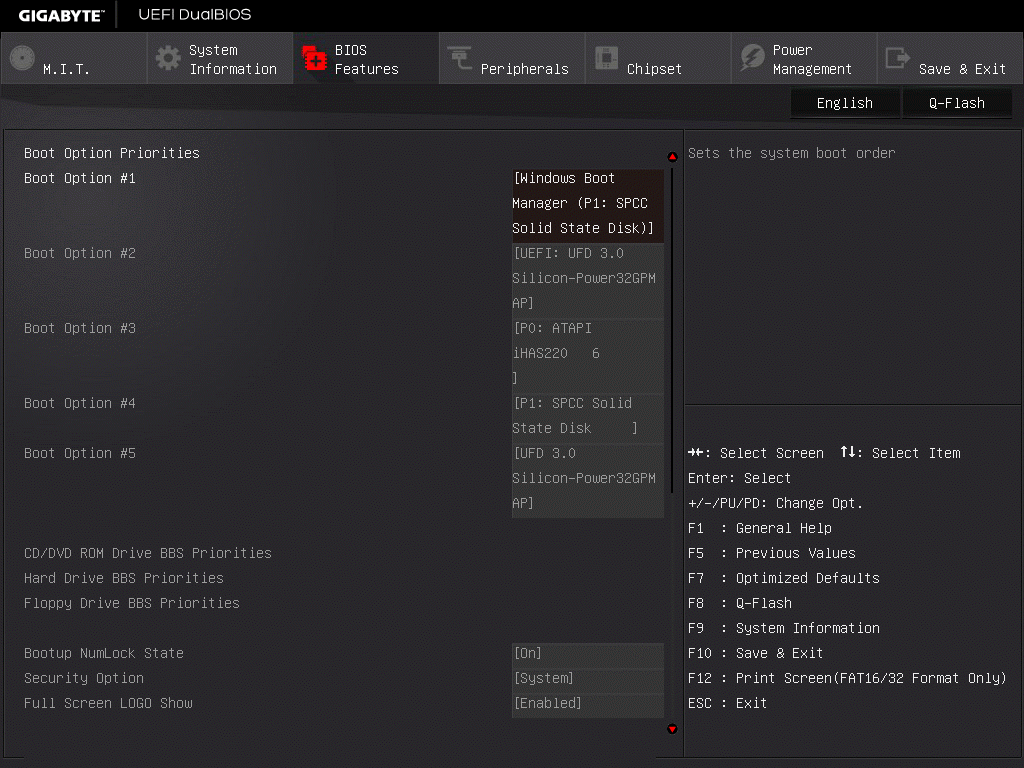Click the English language button
1024x768 pixels.
[845, 103]
